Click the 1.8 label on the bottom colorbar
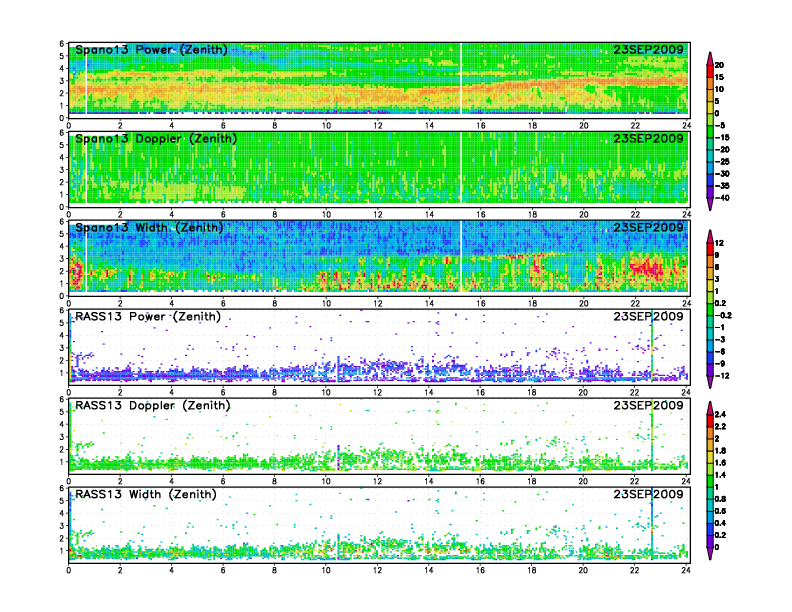792x612 pixels. coord(721,450)
